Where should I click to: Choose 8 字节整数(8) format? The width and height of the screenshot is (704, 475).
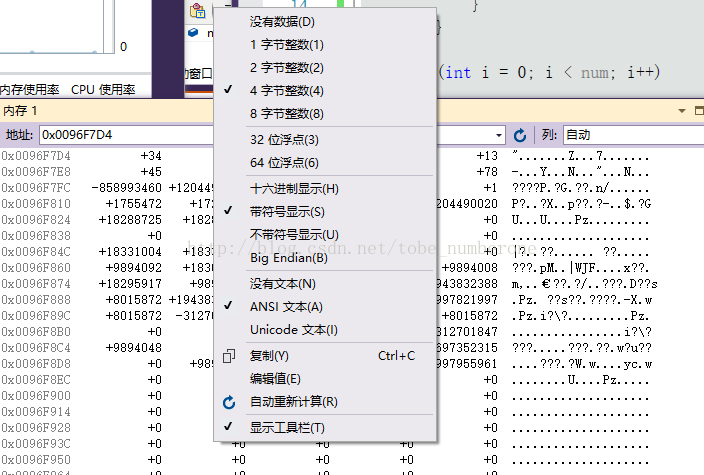tap(323, 114)
